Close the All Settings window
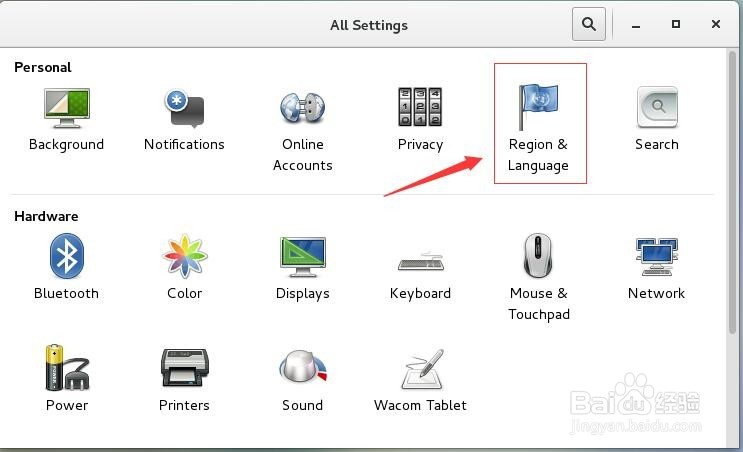The image size is (743, 452). [716, 24]
